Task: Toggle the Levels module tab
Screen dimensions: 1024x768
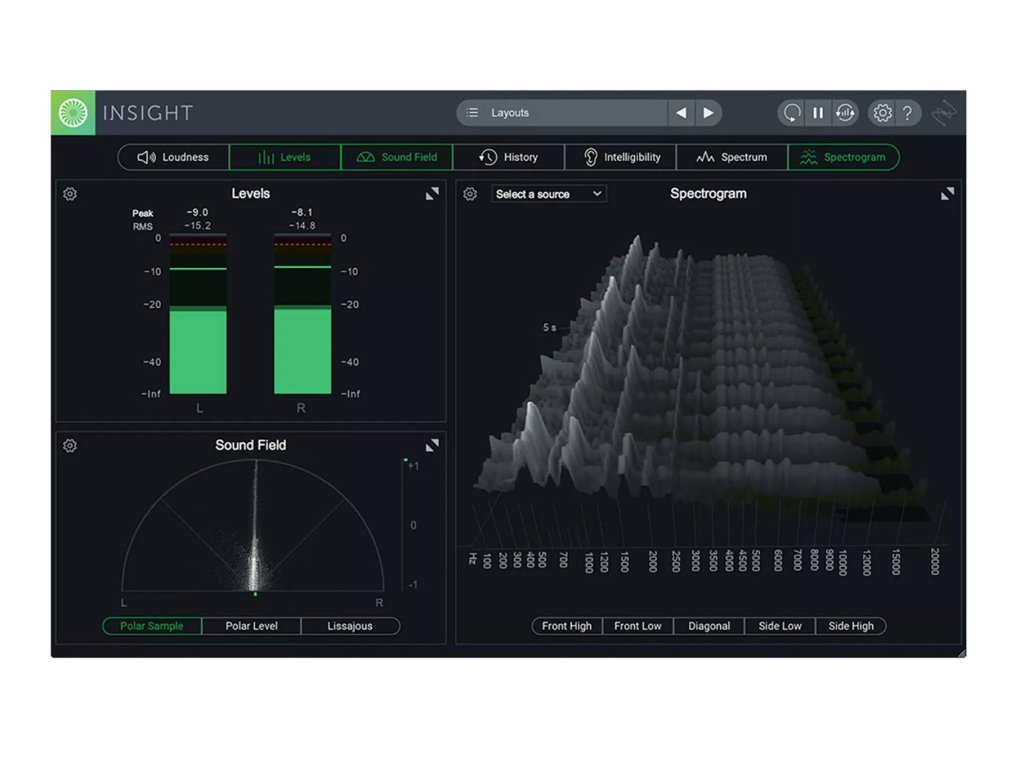Action: (x=285, y=157)
